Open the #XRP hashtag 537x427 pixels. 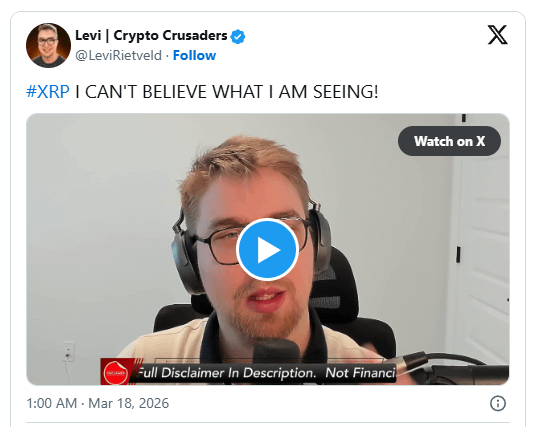tap(48, 92)
